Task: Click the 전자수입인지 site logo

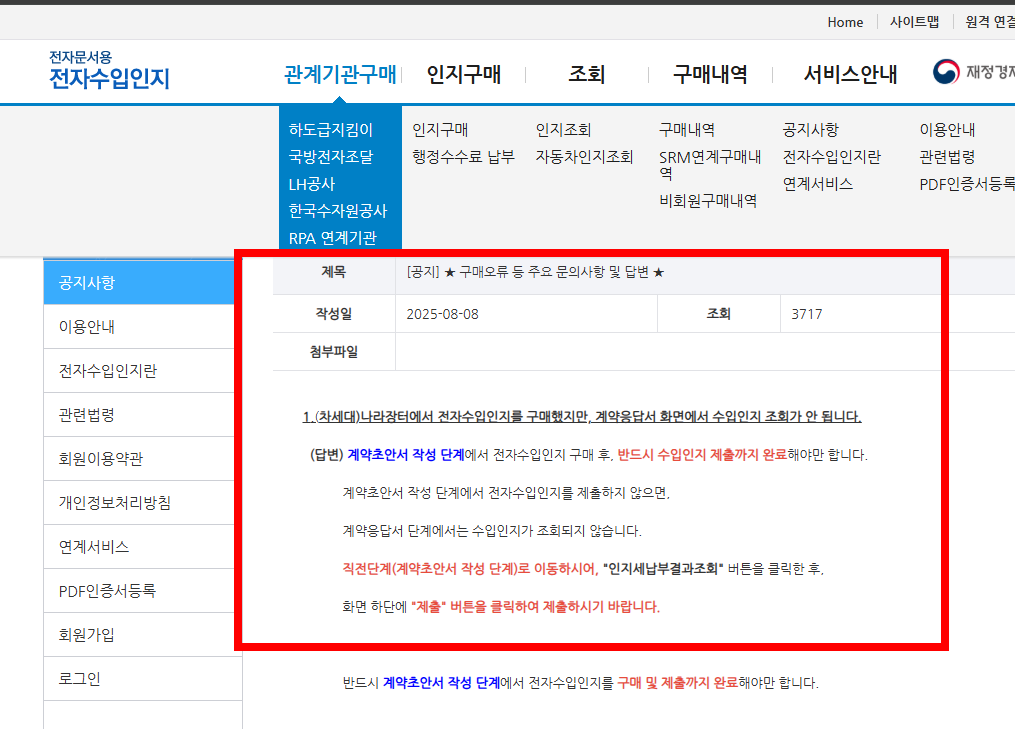Action: (x=107, y=73)
